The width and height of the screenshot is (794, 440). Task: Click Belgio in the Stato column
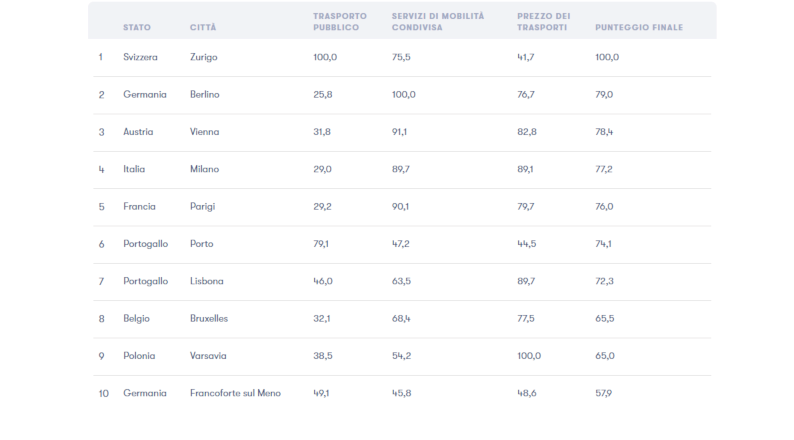click(x=137, y=318)
